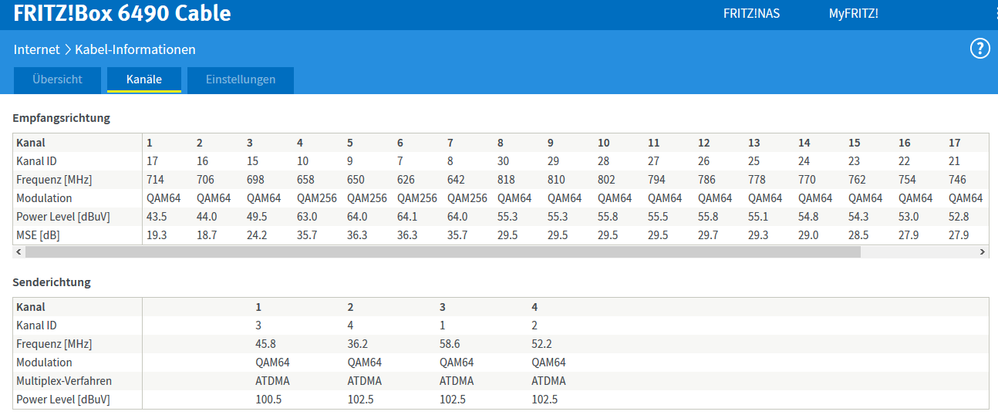
Task: Open the Einstellungen tab
Action: (240, 79)
